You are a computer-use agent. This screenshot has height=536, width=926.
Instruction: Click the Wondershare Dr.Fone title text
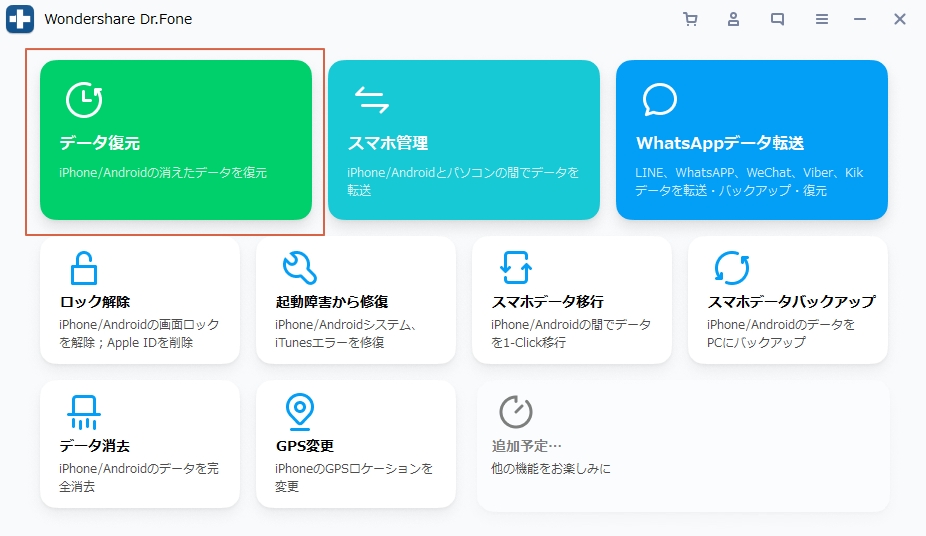pyautogui.click(x=118, y=19)
